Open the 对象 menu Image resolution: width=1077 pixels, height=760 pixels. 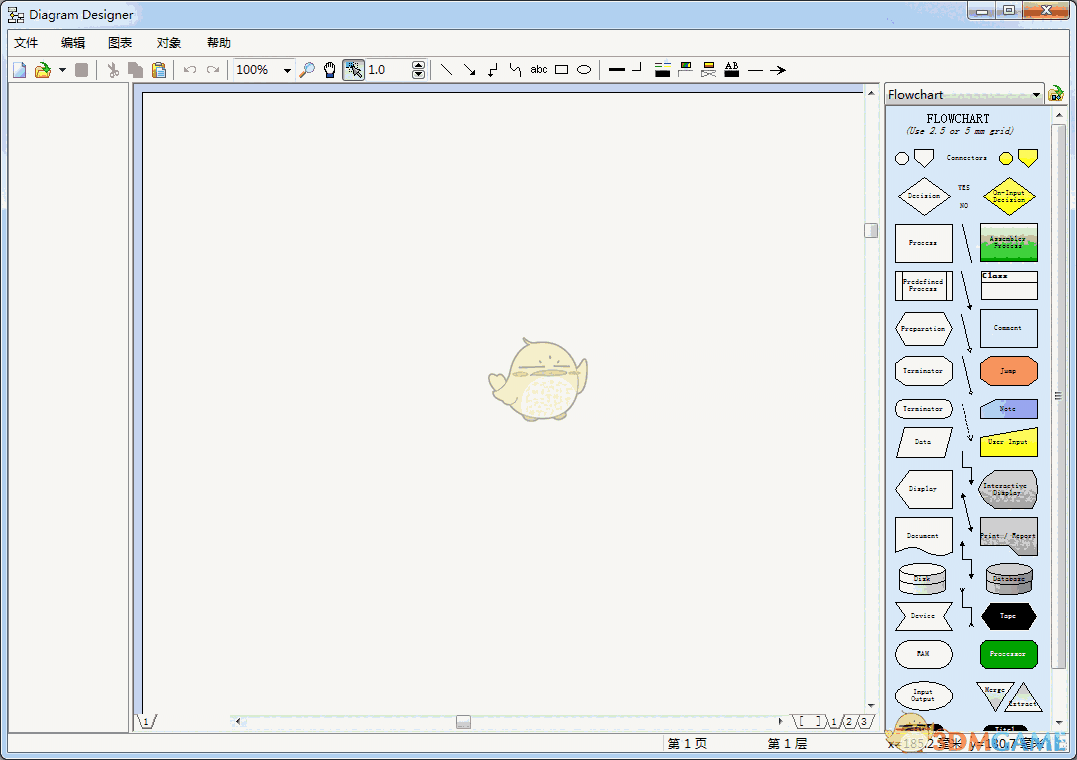pyautogui.click(x=169, y=43)
